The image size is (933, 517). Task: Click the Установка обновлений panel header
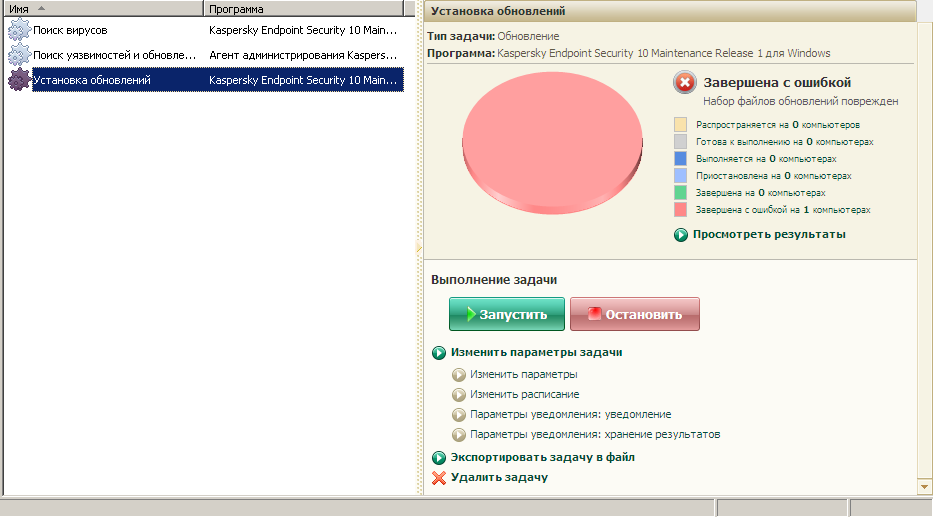point(670,11)
